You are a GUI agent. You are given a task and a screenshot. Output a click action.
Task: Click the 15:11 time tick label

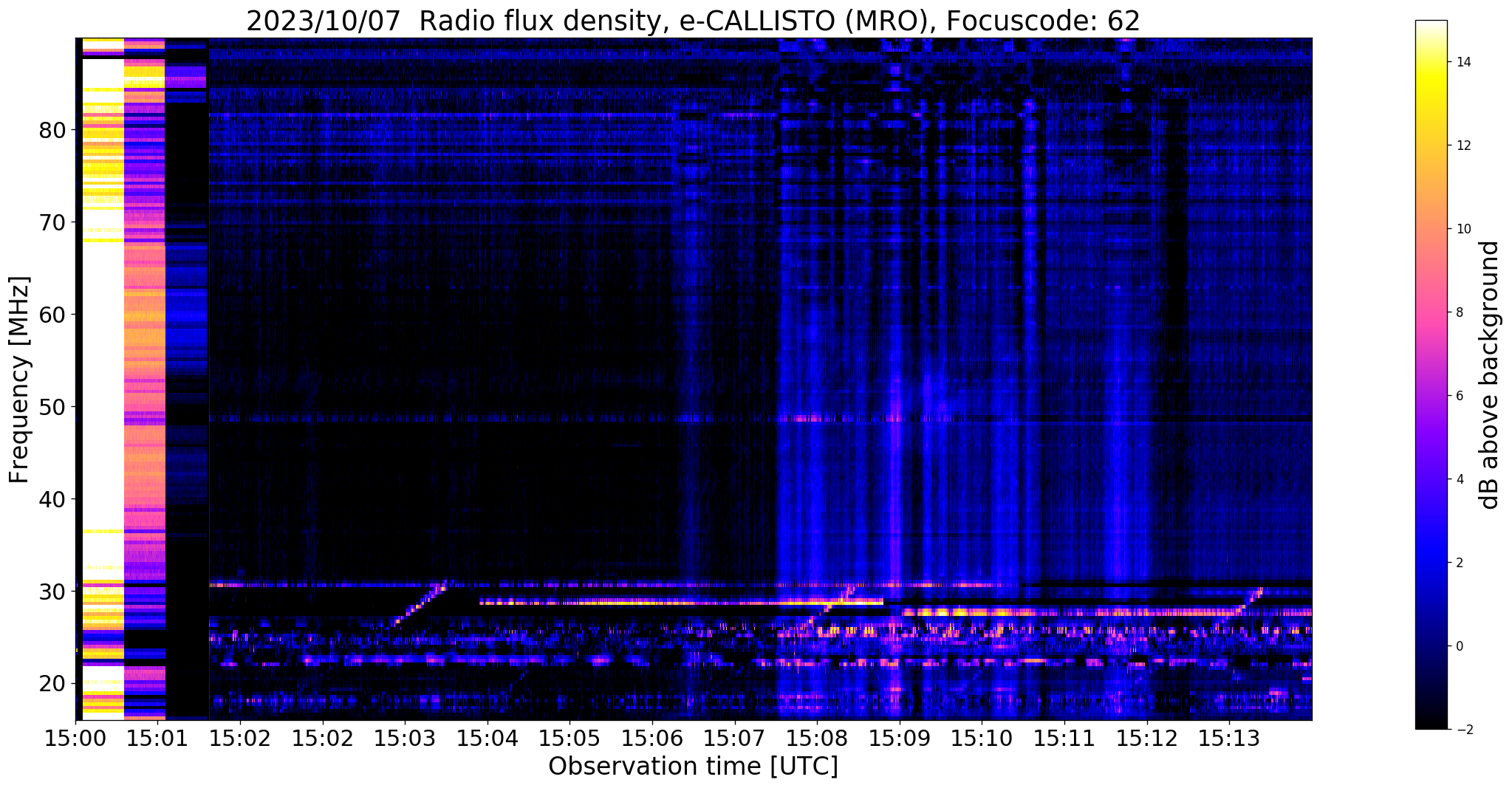click(1064, 739)
